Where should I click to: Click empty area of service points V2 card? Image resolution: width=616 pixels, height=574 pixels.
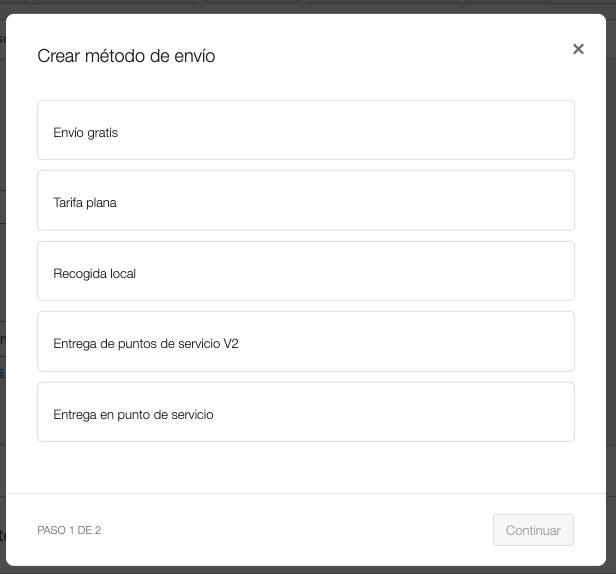pos(405,341)
